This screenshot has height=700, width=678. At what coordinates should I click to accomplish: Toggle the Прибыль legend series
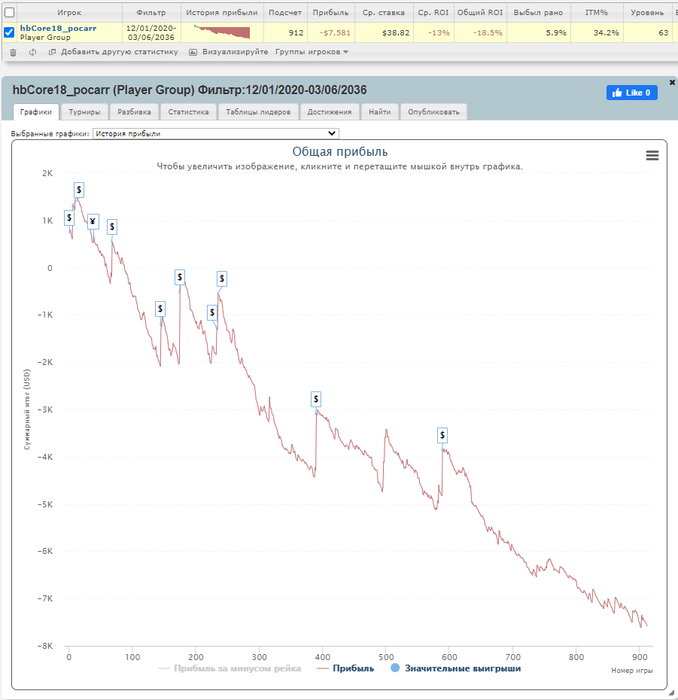345,668
